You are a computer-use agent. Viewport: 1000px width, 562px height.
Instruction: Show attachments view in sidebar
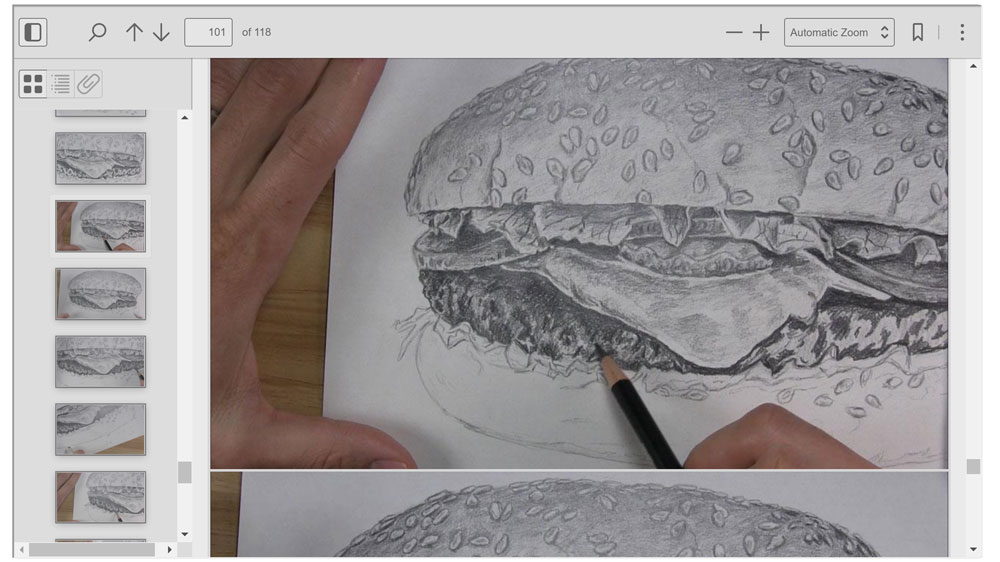point(88,84)
